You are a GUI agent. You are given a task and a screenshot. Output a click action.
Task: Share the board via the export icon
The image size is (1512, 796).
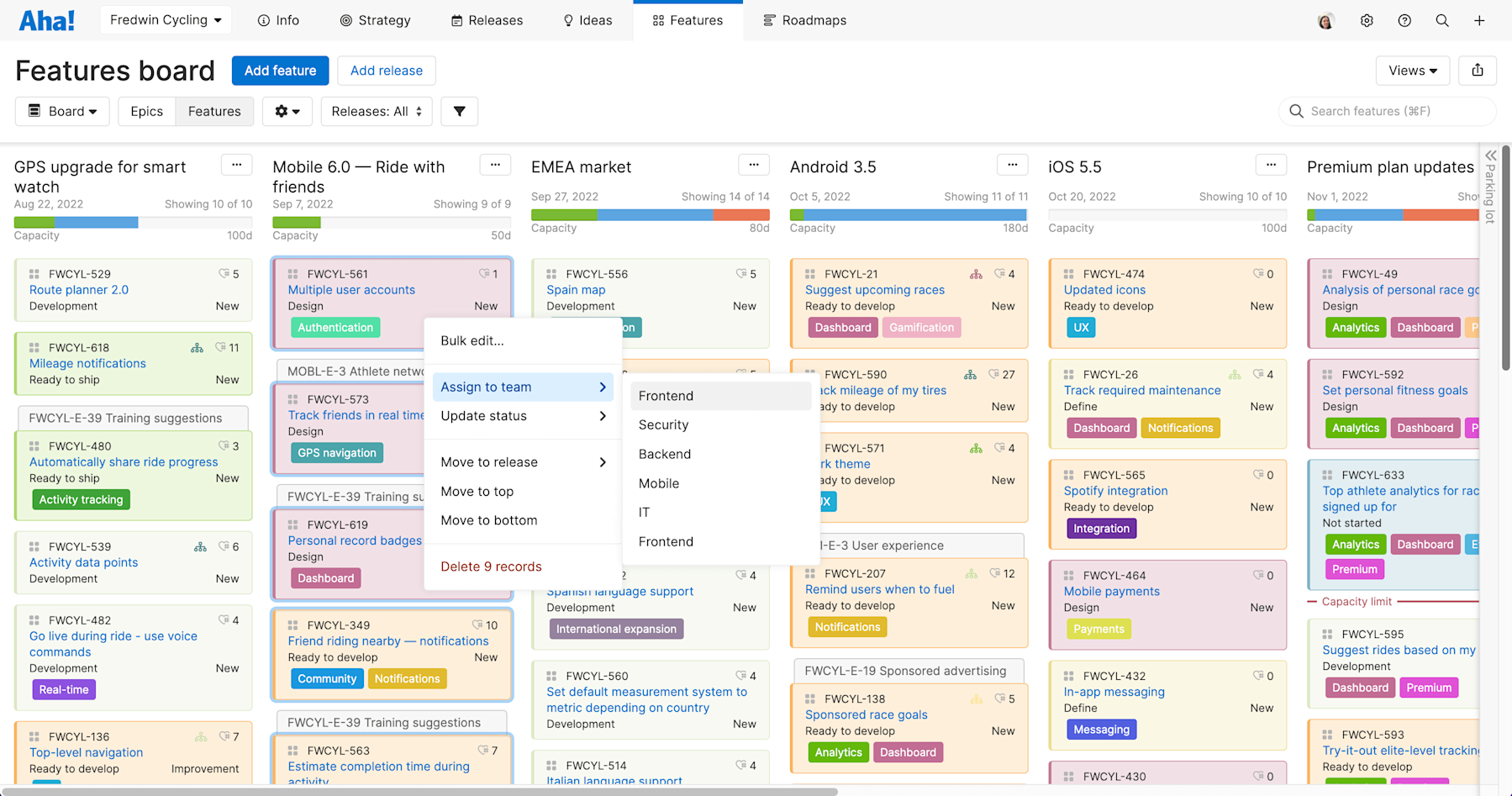(1478, 71)
